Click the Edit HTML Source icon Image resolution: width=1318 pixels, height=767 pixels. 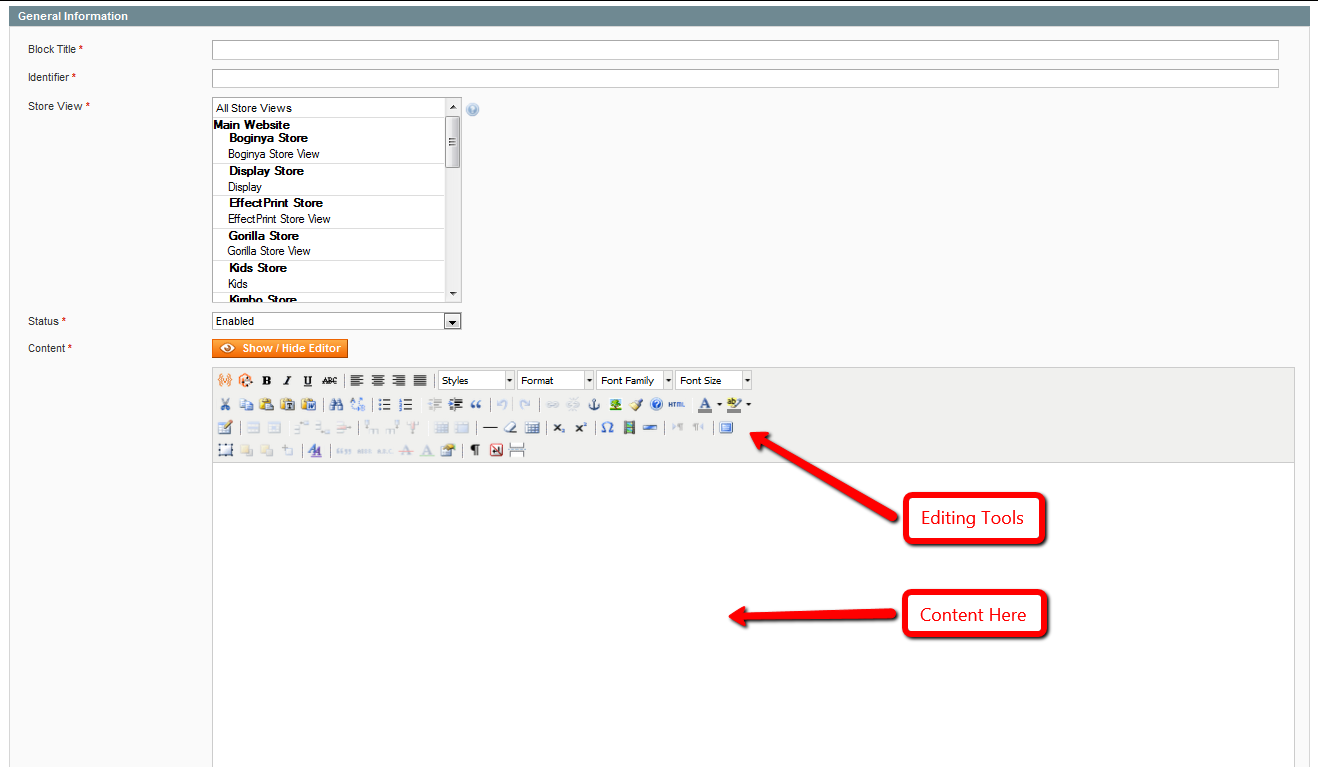(678, 404)
